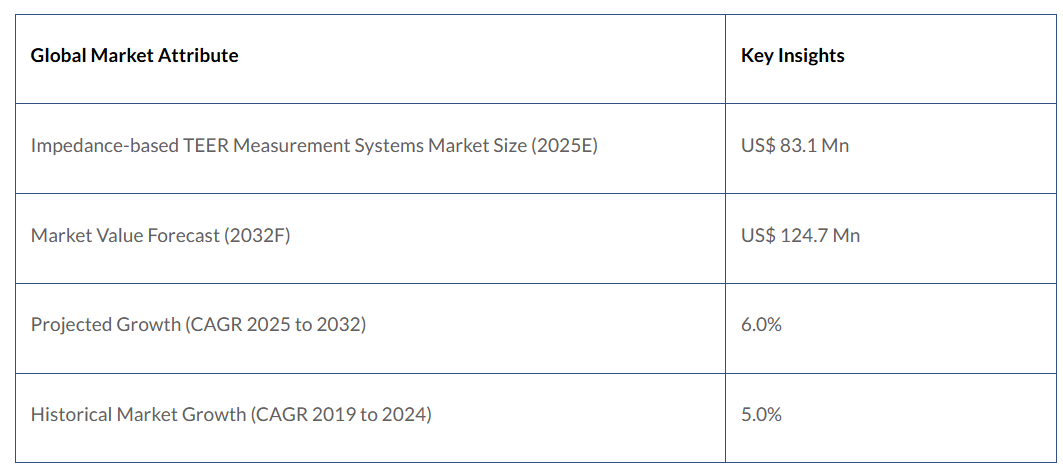Select the 5.0% historical growth value
Screen dimensions: 1063x473
tap(761, 414)
